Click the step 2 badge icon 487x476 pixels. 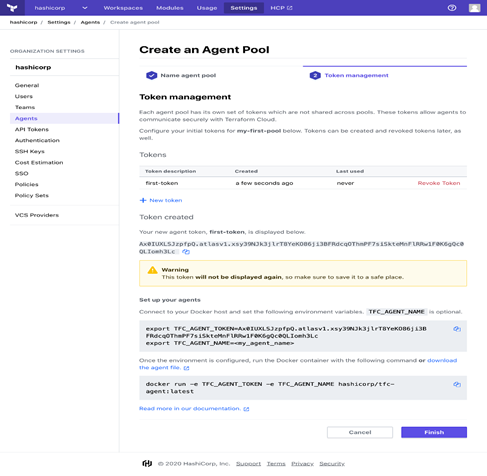point(315,75)
